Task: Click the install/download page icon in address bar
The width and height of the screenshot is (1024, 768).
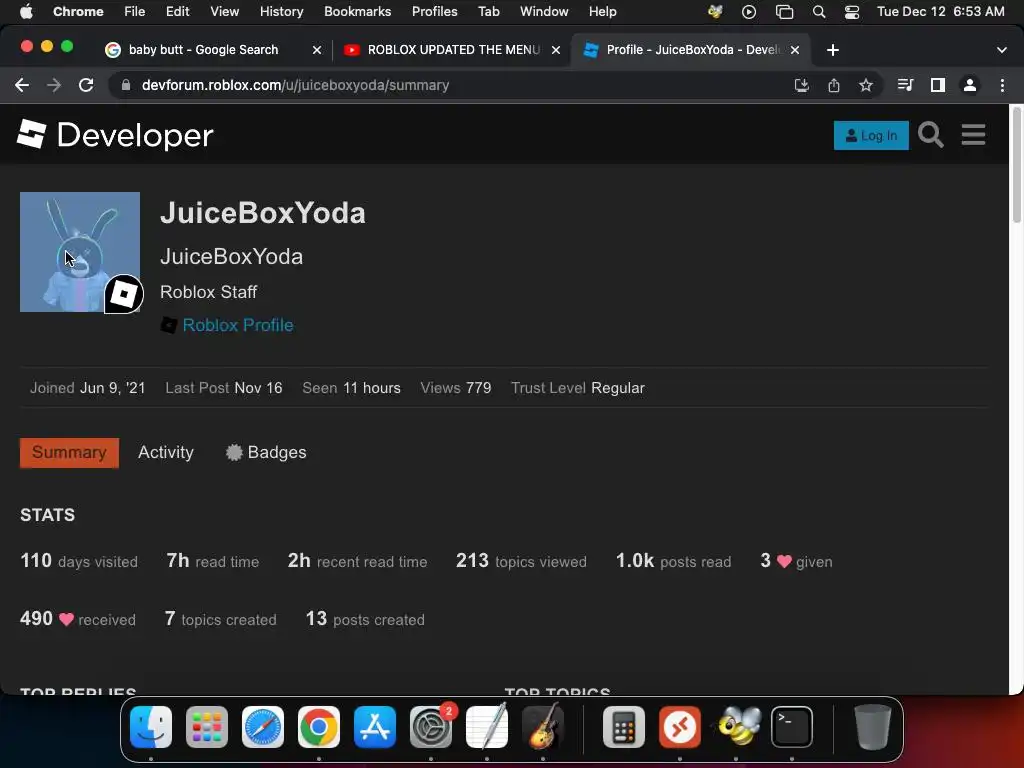Action: tap(801, 85)
